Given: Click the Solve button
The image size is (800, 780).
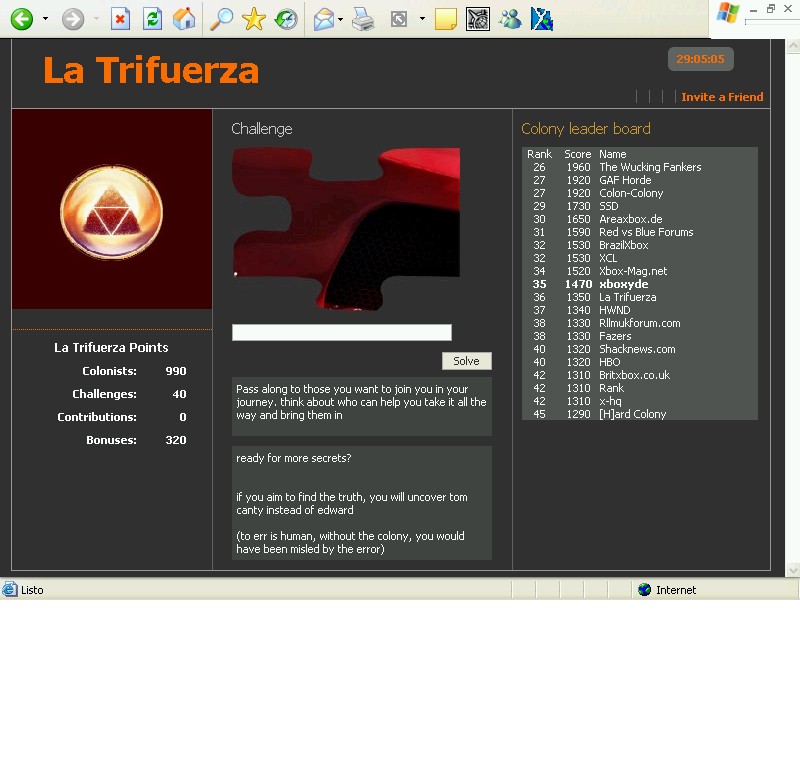Looking at the screenshot, I should pyautogui.click(x=466, y=361).
